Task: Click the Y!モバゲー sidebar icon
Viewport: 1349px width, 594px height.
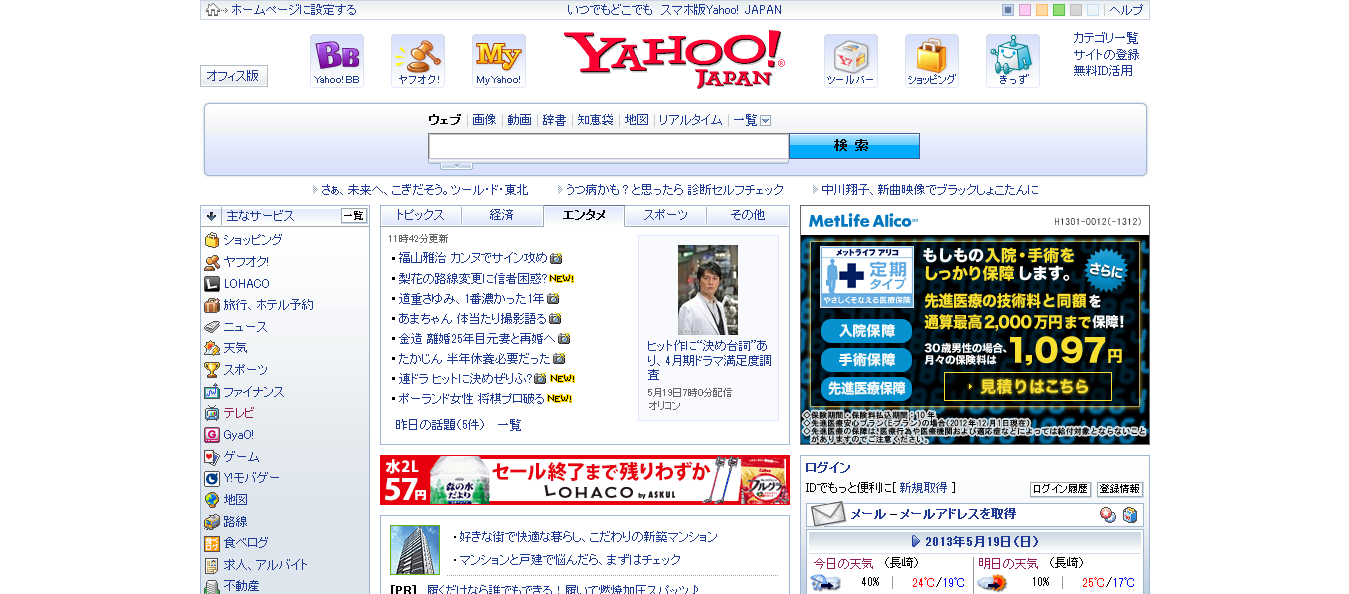Action: tap(212, 478)
